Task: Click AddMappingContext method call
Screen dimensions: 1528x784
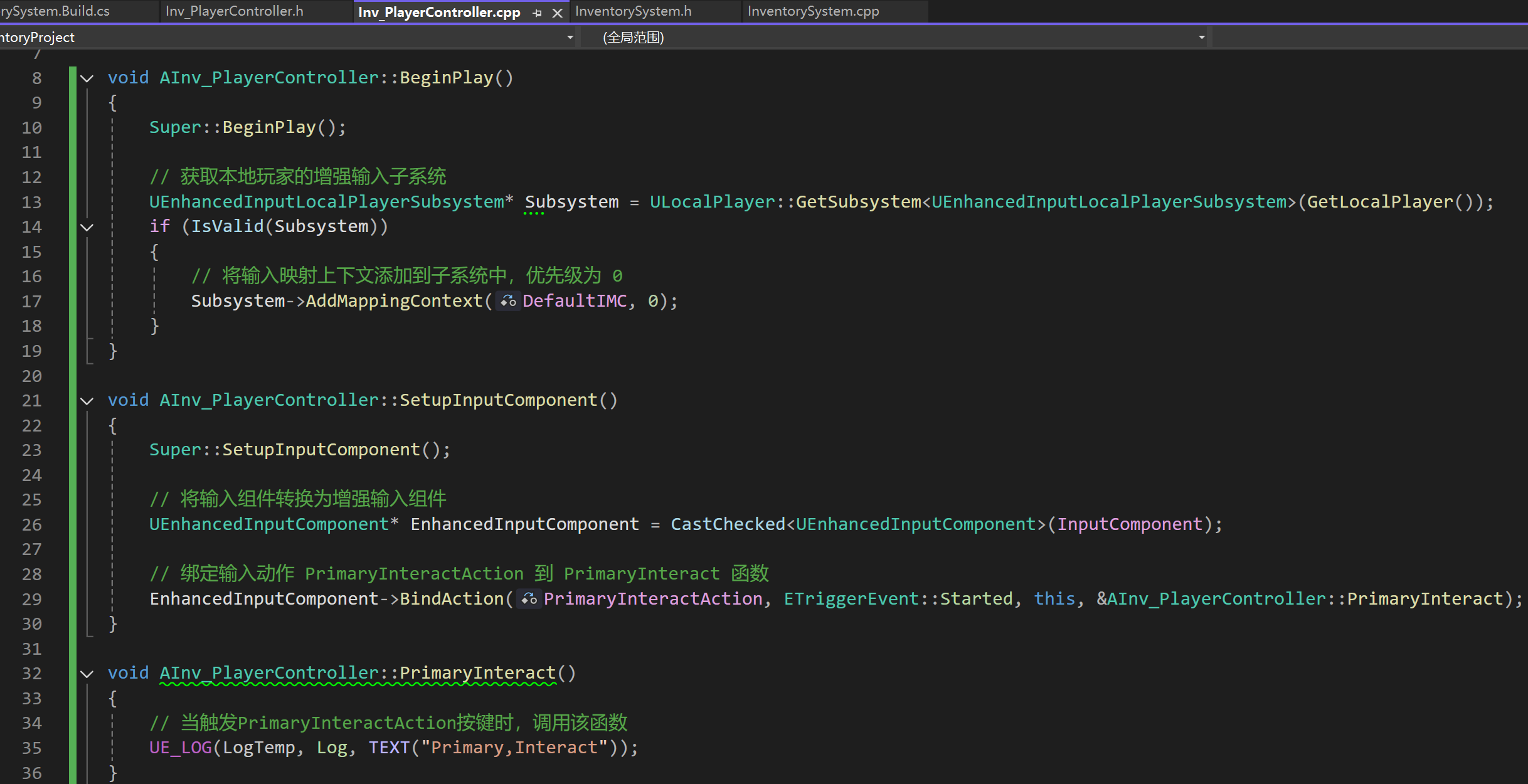Action: tap(394, 301)
